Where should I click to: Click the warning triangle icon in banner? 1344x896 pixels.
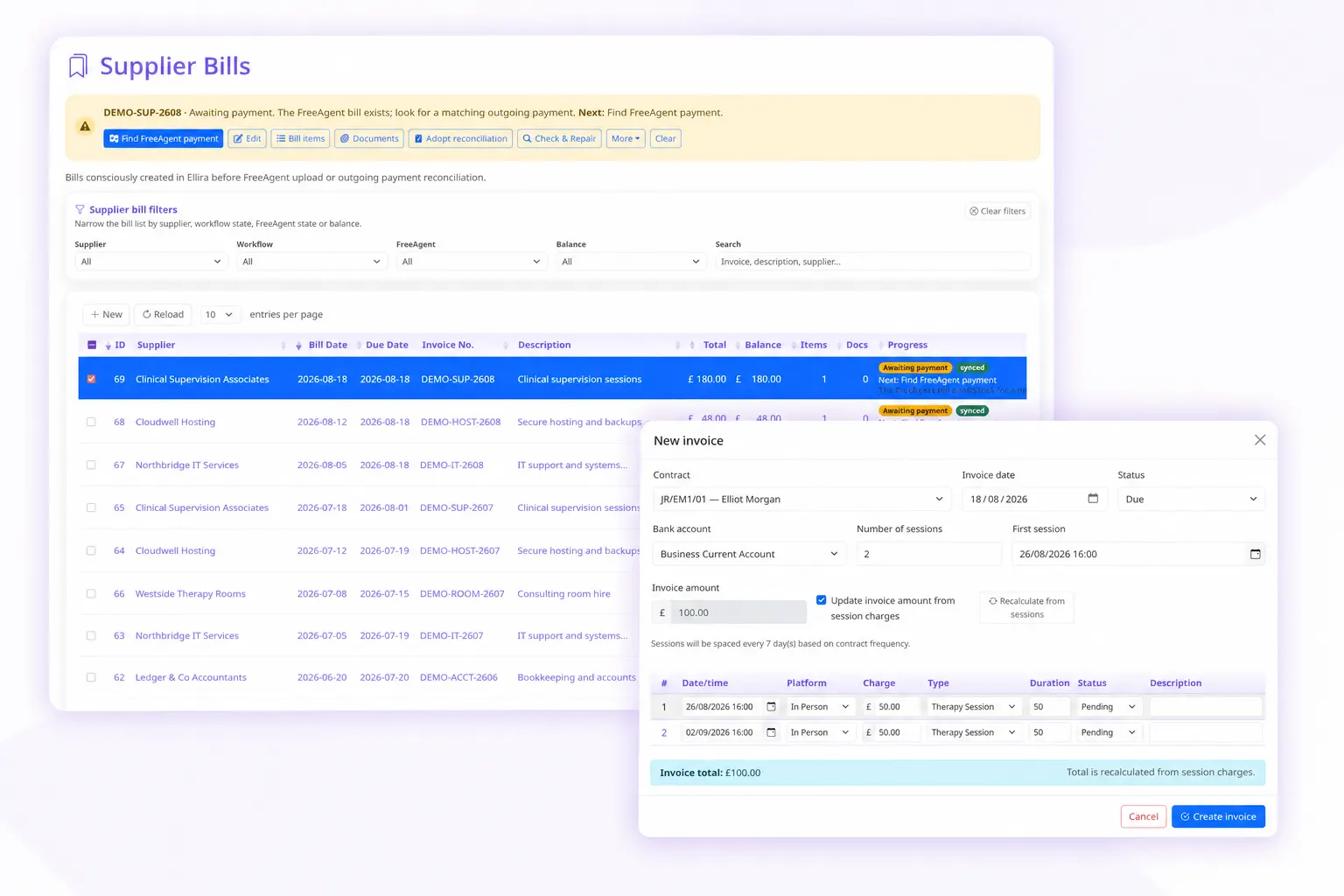(85, 126)
